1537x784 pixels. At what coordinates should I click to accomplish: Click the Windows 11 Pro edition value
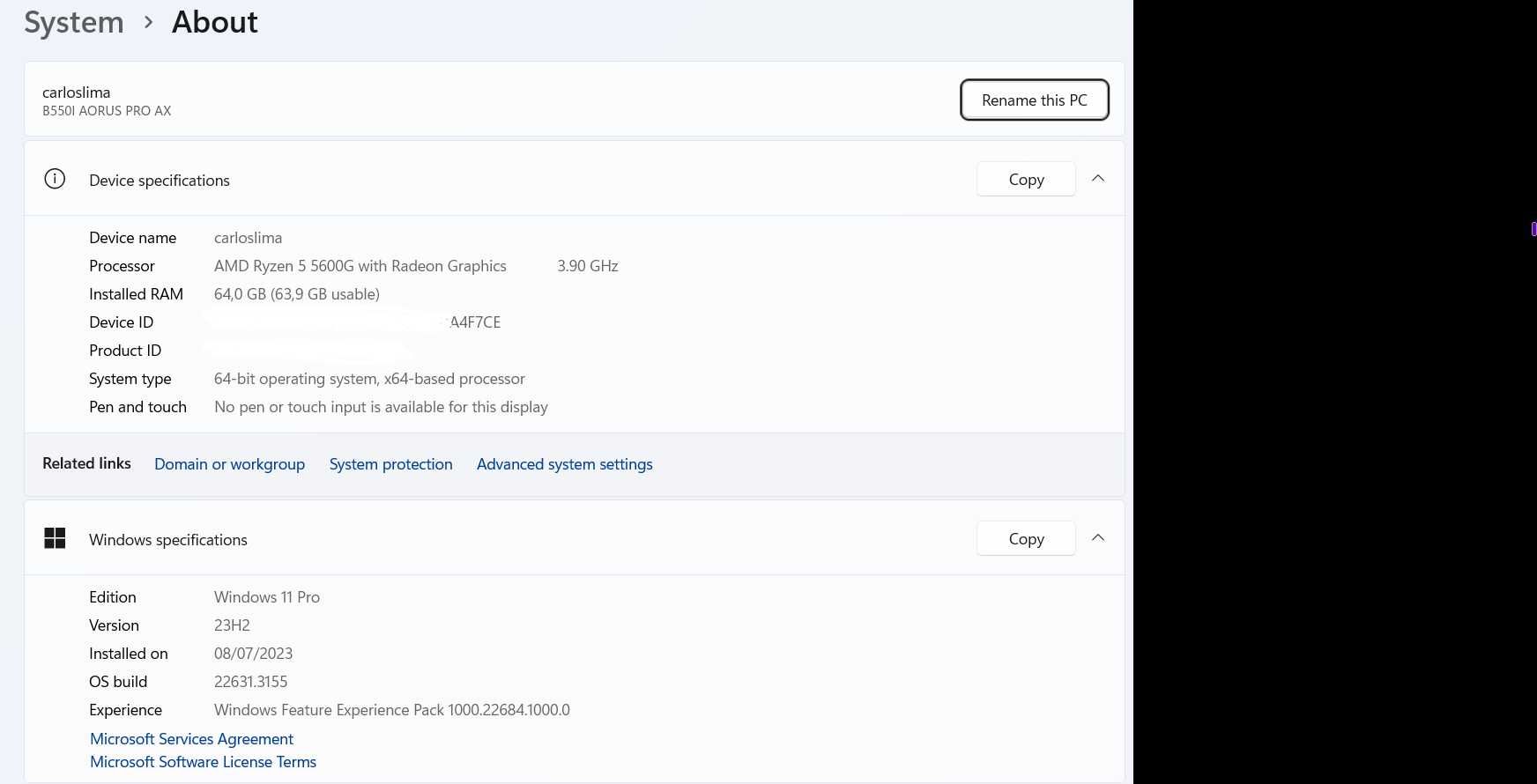(x=267, y=597)
